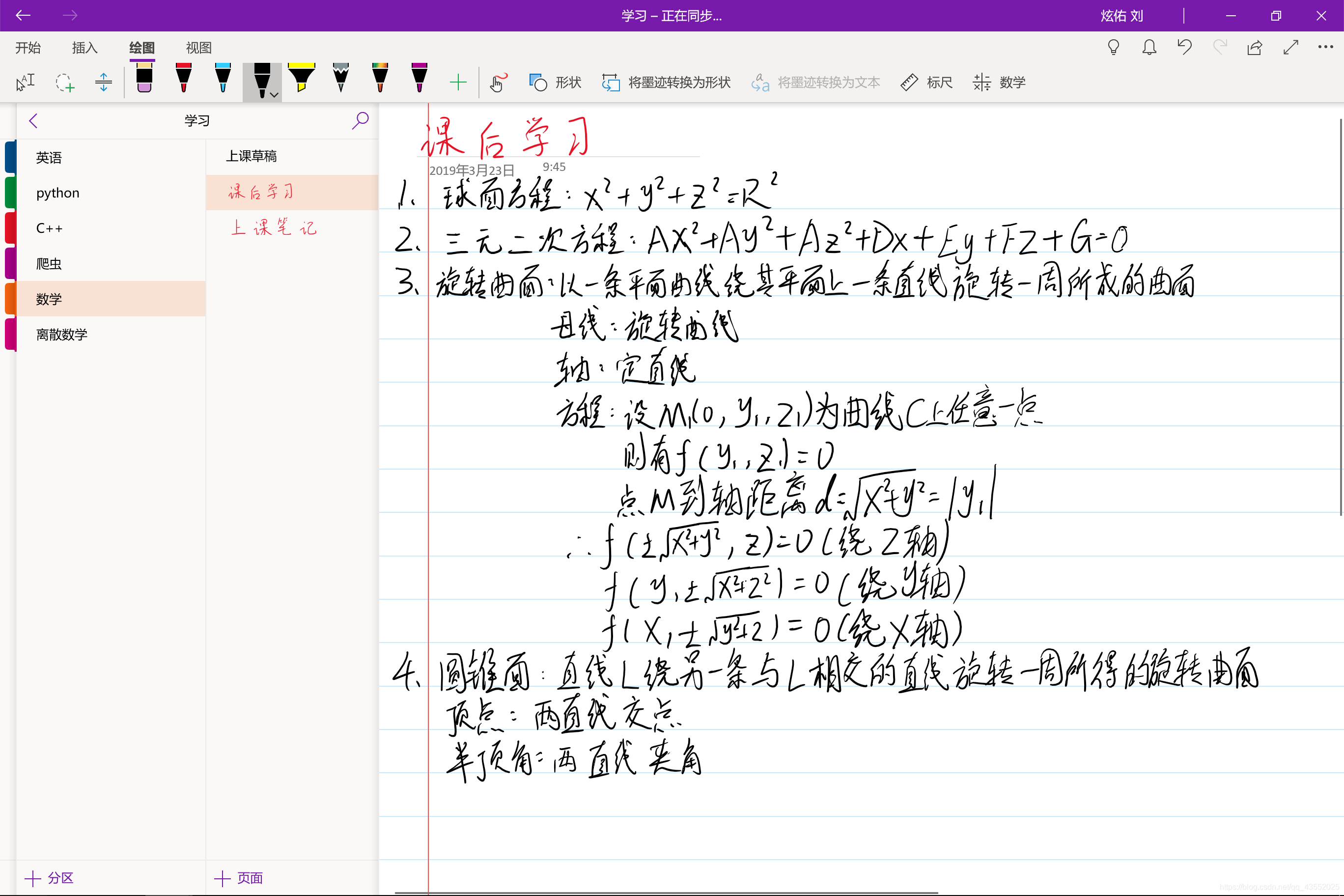
Task: Switch to the 插入 tab
Action: tap(84, 48)
